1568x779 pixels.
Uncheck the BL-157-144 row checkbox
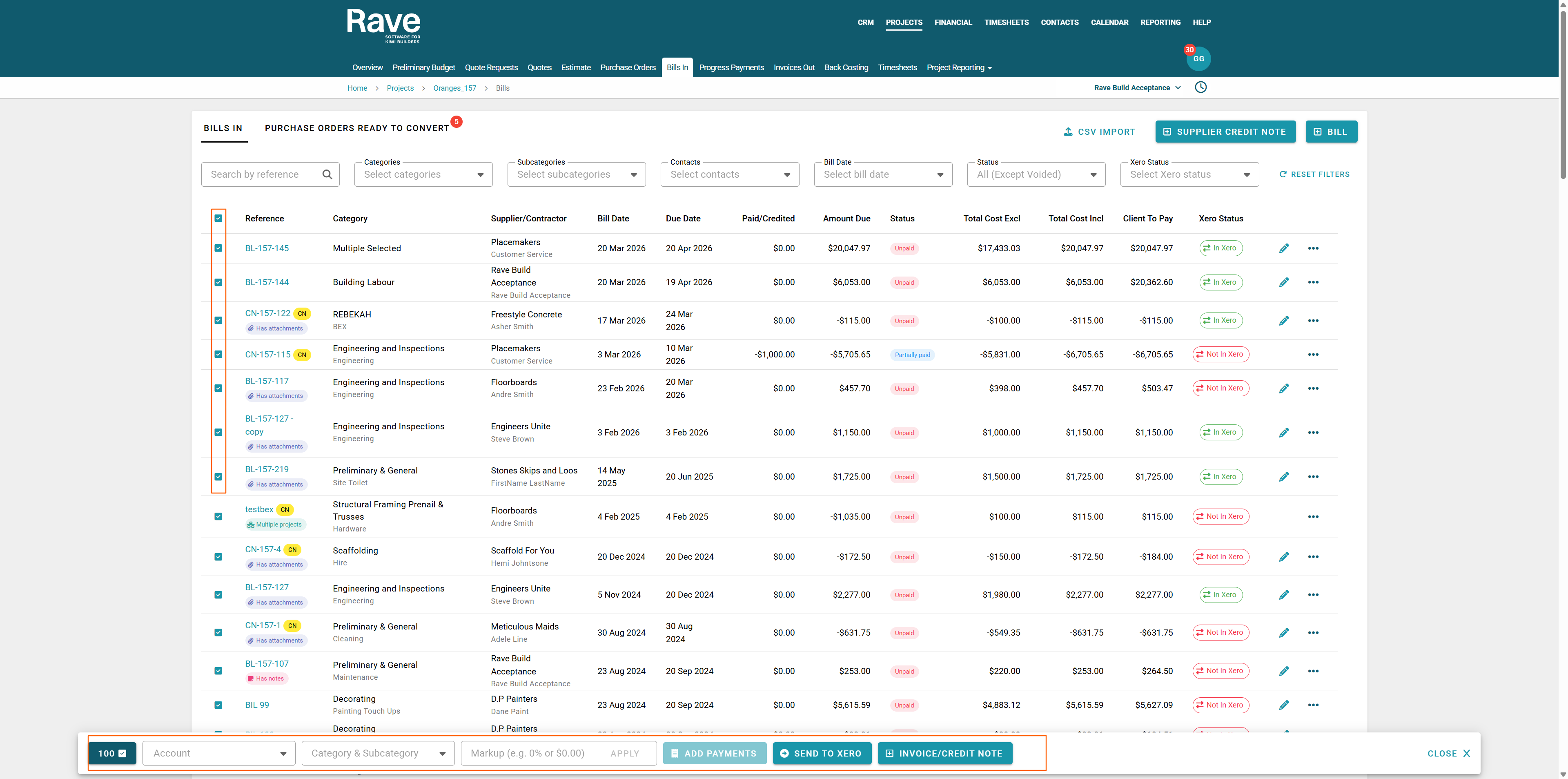tap(218, 283)
